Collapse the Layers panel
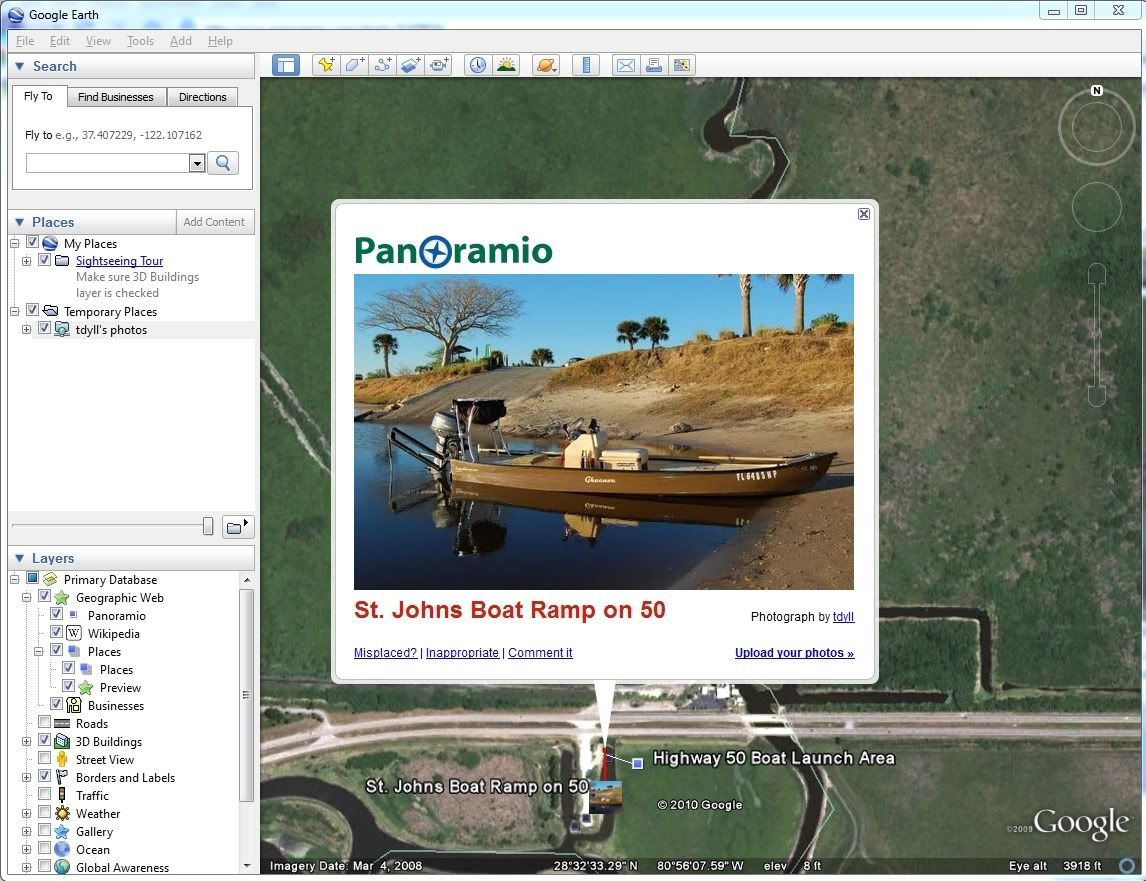This screenshot has height=881, width=1146. 20,558
